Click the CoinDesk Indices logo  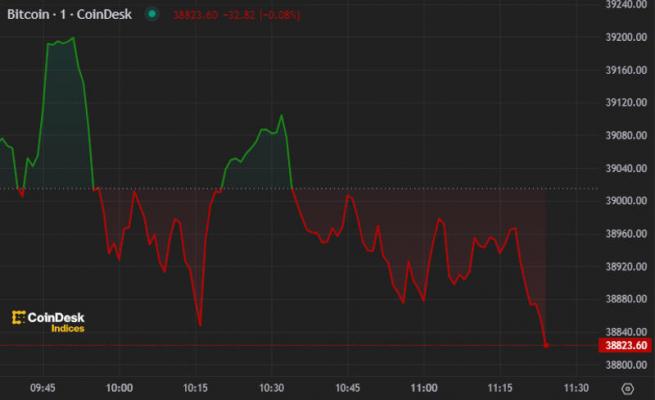click(50, 321)
